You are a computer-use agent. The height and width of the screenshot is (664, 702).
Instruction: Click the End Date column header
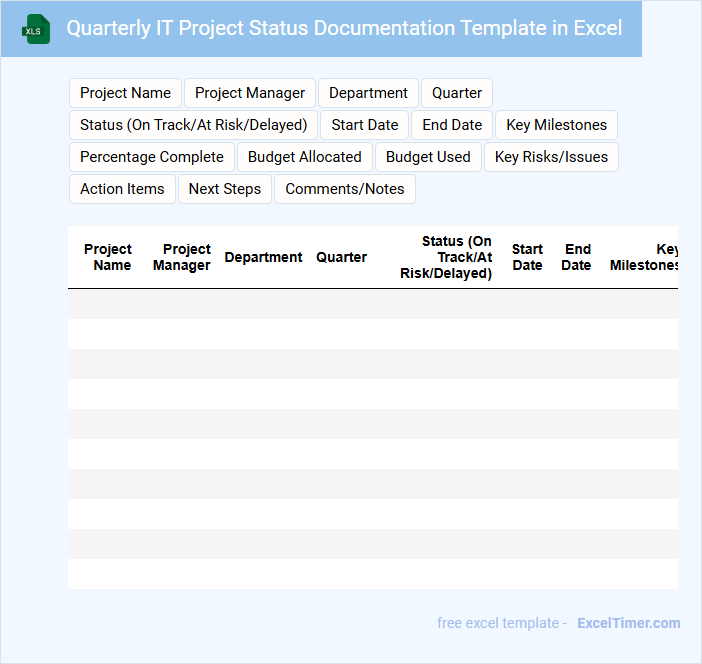(x=576, y=257)
